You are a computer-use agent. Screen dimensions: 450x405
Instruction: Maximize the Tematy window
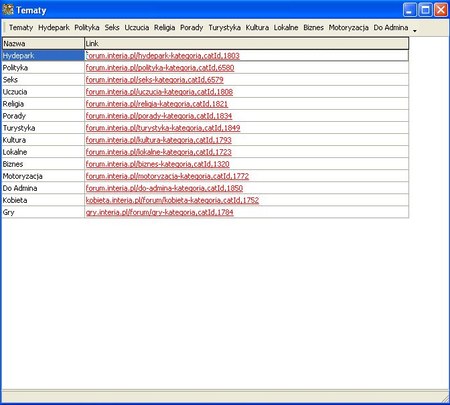pyautogui.click(x=425, y=10)
